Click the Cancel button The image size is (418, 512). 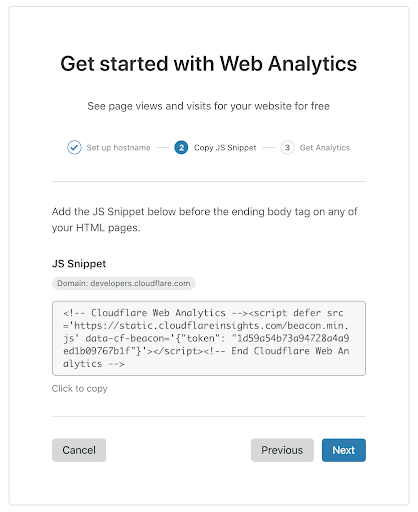click(x=79, y=450)
